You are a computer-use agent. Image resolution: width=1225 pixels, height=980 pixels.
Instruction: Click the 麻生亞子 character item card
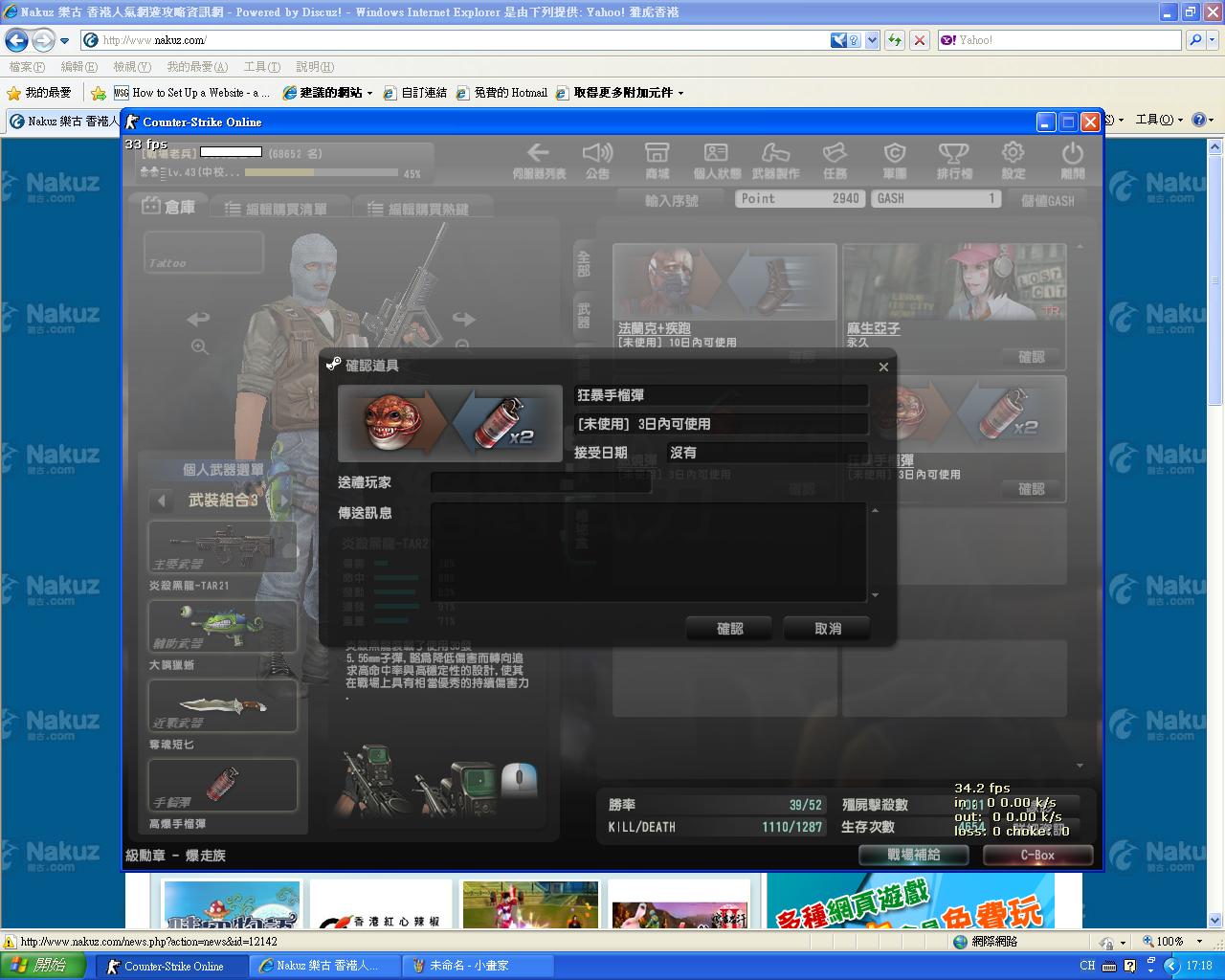click(954, 304)
